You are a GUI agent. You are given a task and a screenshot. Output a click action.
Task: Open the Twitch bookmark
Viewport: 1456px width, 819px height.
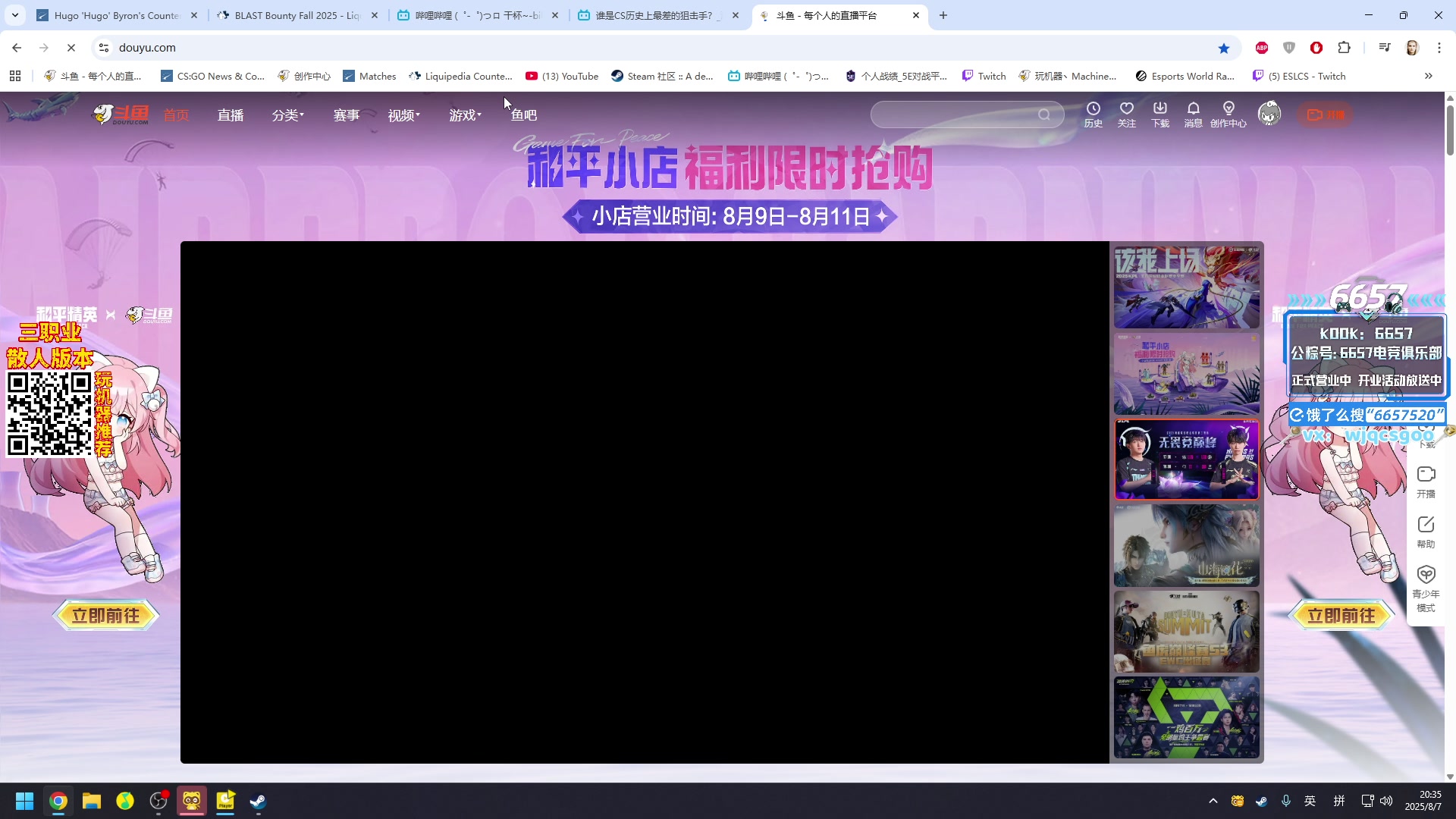pos(984,76)
